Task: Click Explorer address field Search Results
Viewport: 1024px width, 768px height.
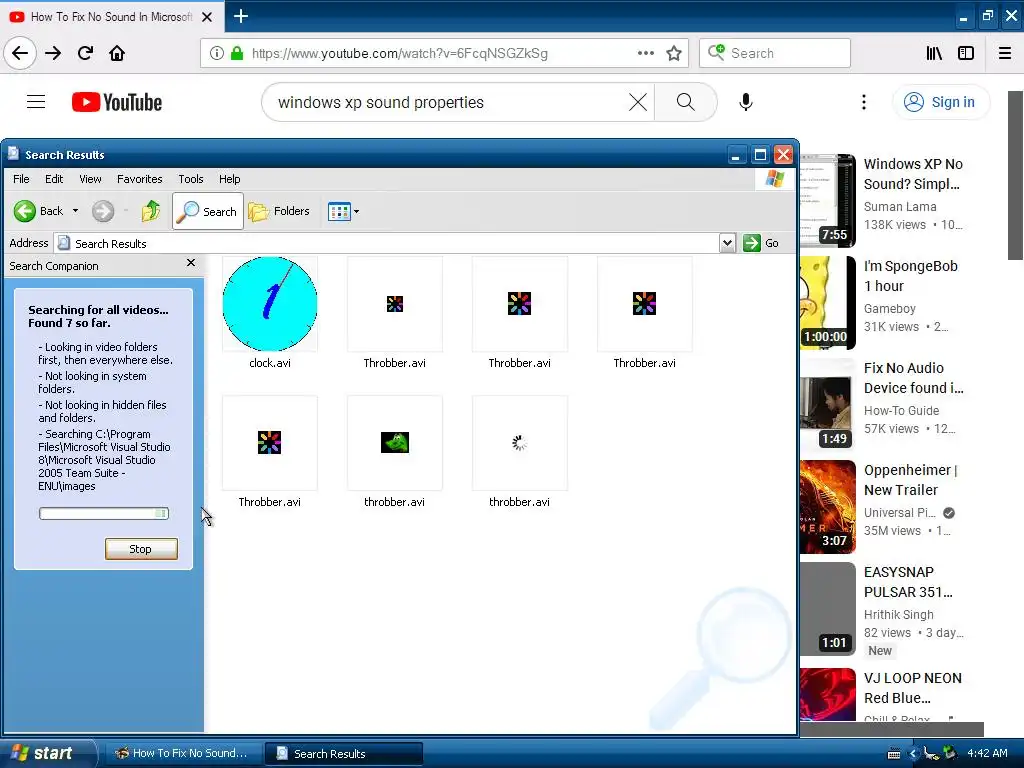Action: (387, 243)
